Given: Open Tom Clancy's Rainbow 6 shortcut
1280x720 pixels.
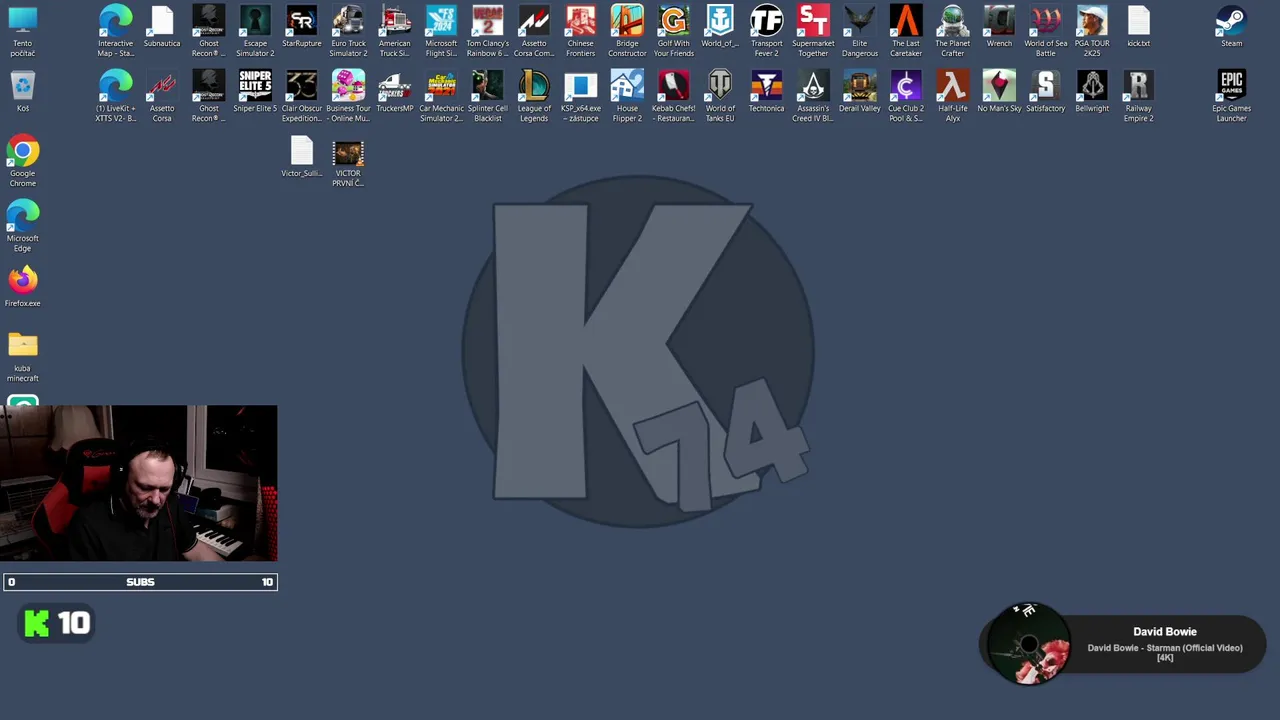Looking at the screenshot, I should point(487,31).
